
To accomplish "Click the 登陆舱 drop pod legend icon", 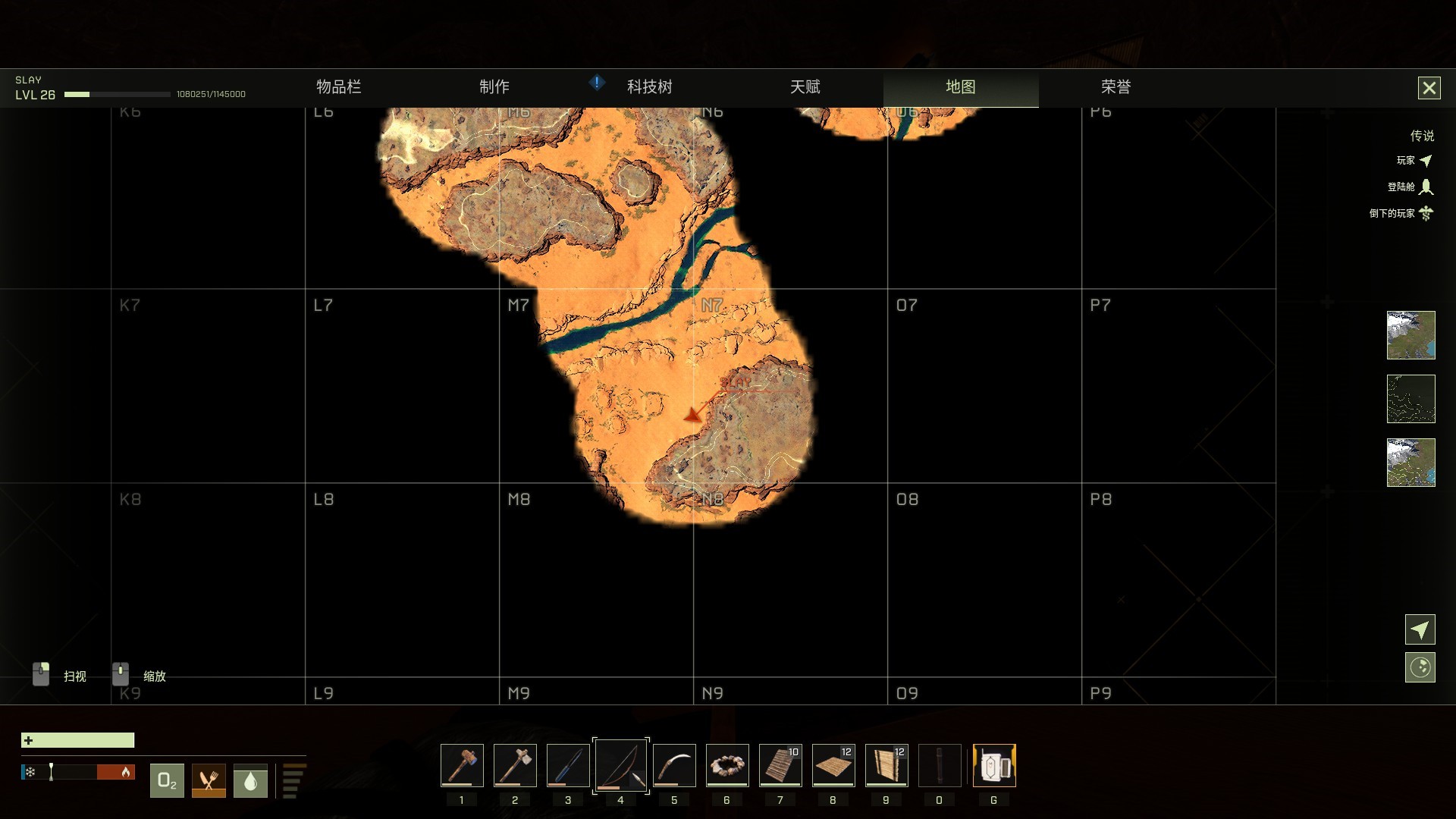I will [x=1426, y=187].
